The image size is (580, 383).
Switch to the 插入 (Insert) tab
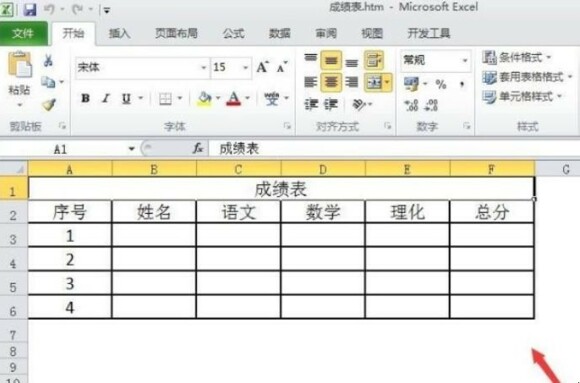119,34
